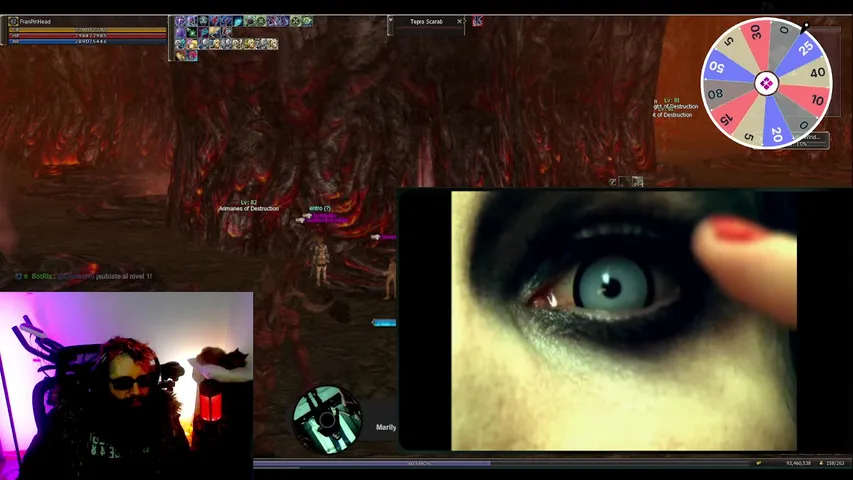The image size is (853, 480).
Task: Click the entro (?) player title
Action: tap(319, 208)
